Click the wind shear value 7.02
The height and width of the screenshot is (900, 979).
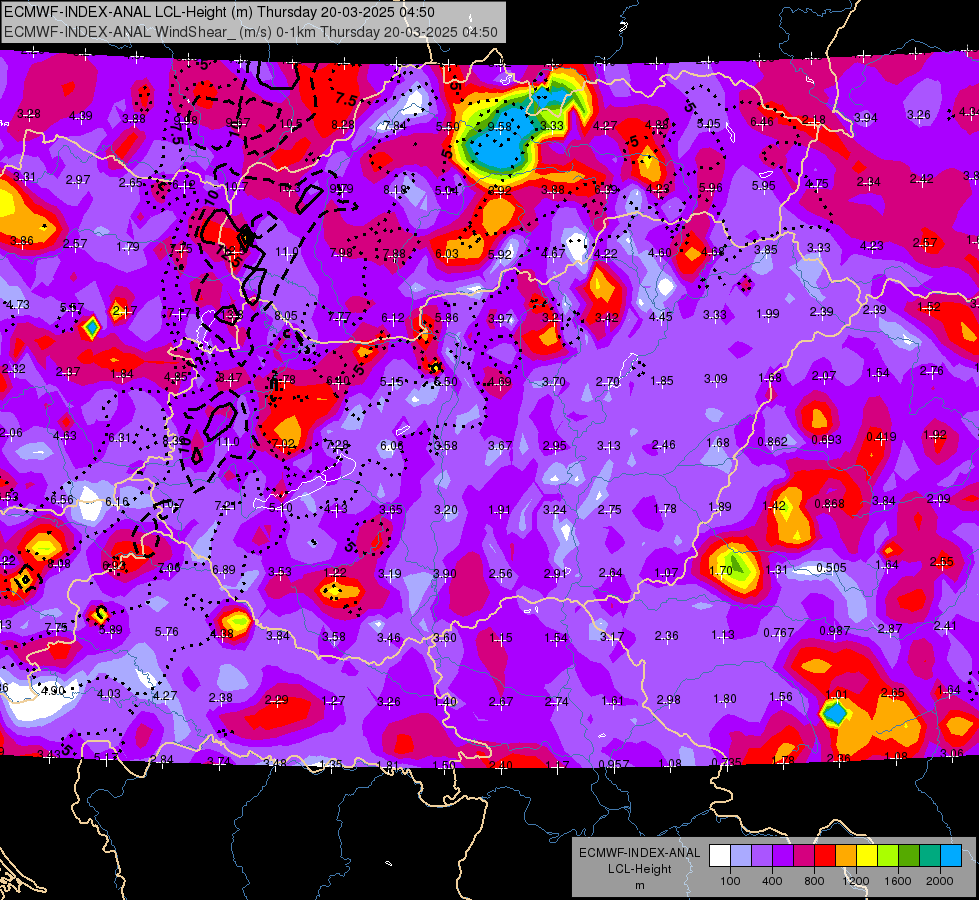pos(283,443)
